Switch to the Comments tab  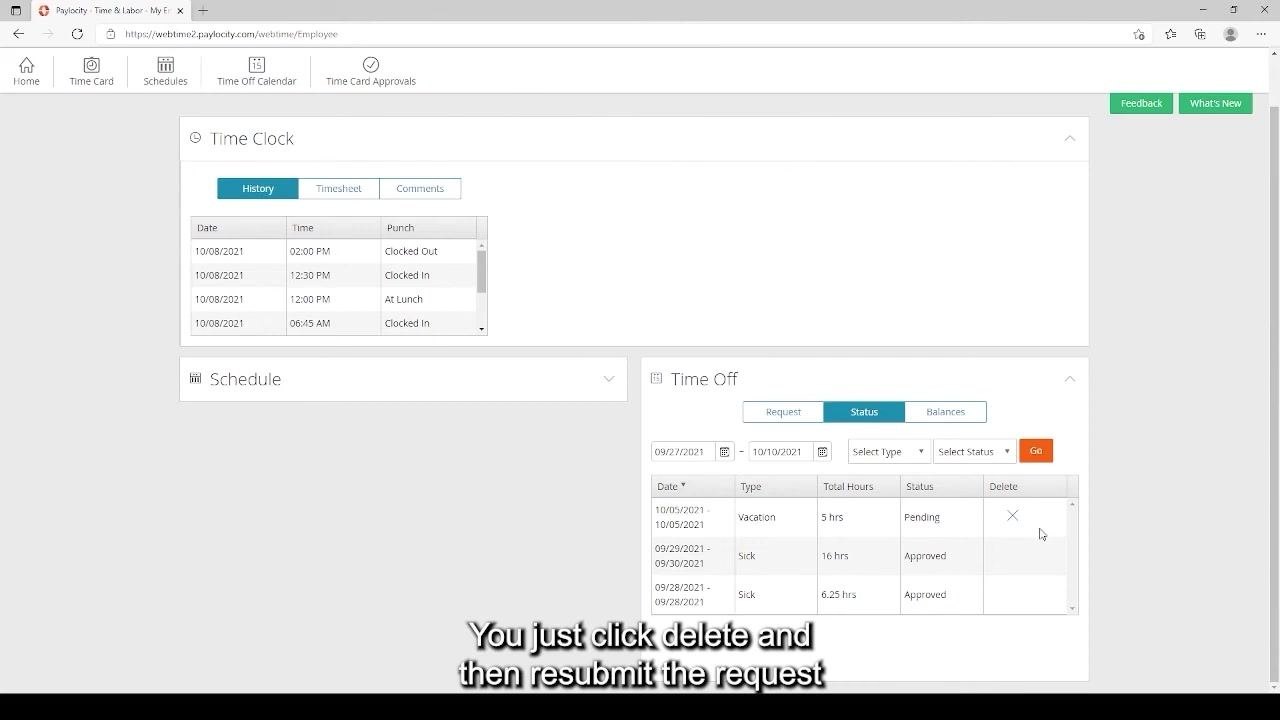pyautogui.click(x=420, y=188)
